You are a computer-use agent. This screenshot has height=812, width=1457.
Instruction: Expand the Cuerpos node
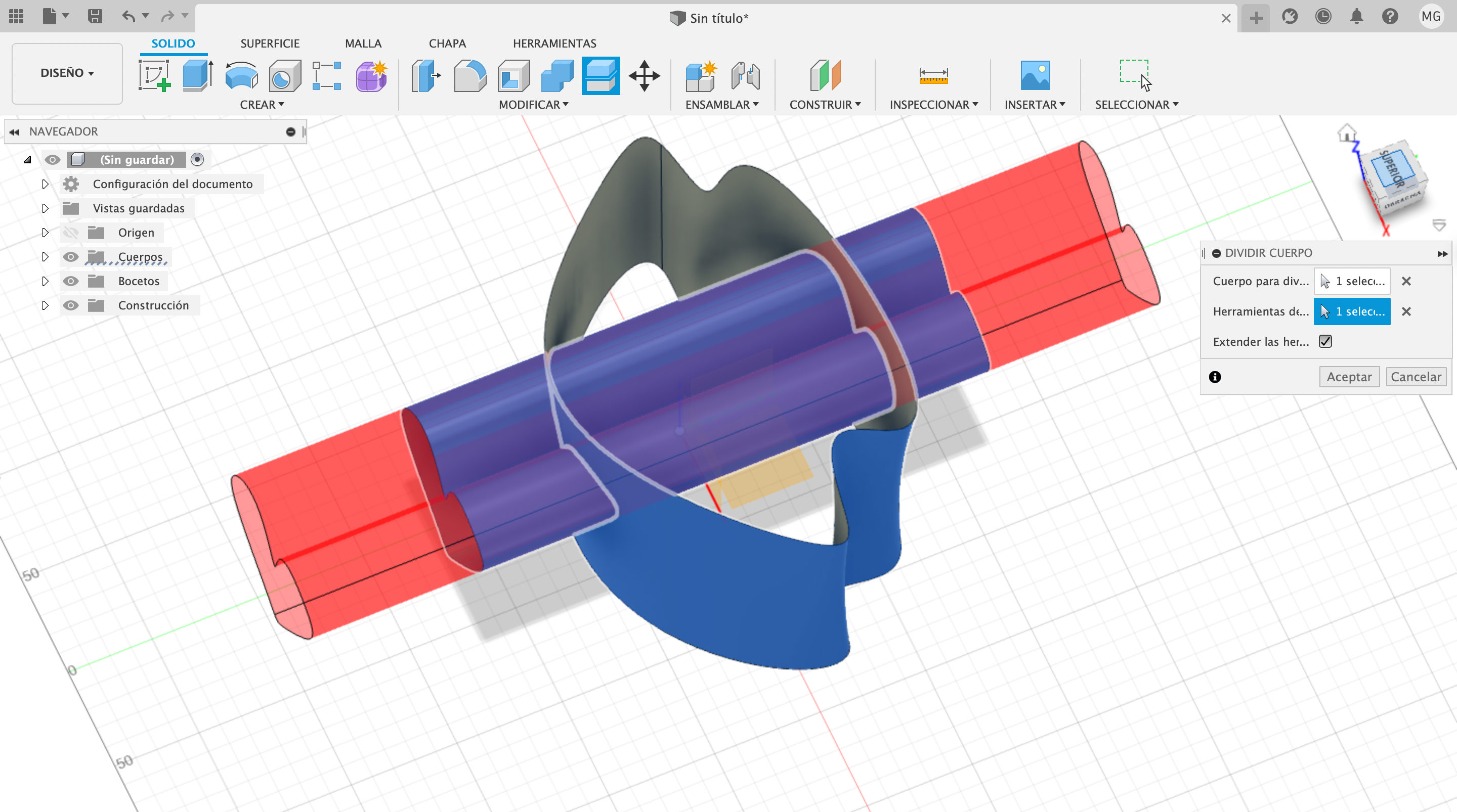pyautogui.click(x=45, y=257)
